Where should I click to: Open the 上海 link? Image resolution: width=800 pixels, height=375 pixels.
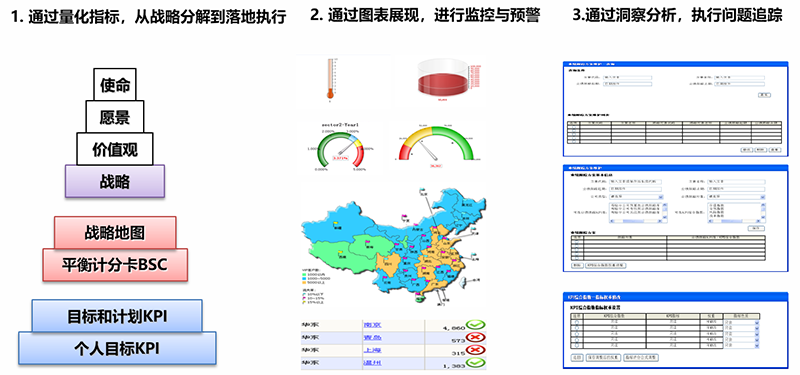pyautogui.click(x=372, y=351)
